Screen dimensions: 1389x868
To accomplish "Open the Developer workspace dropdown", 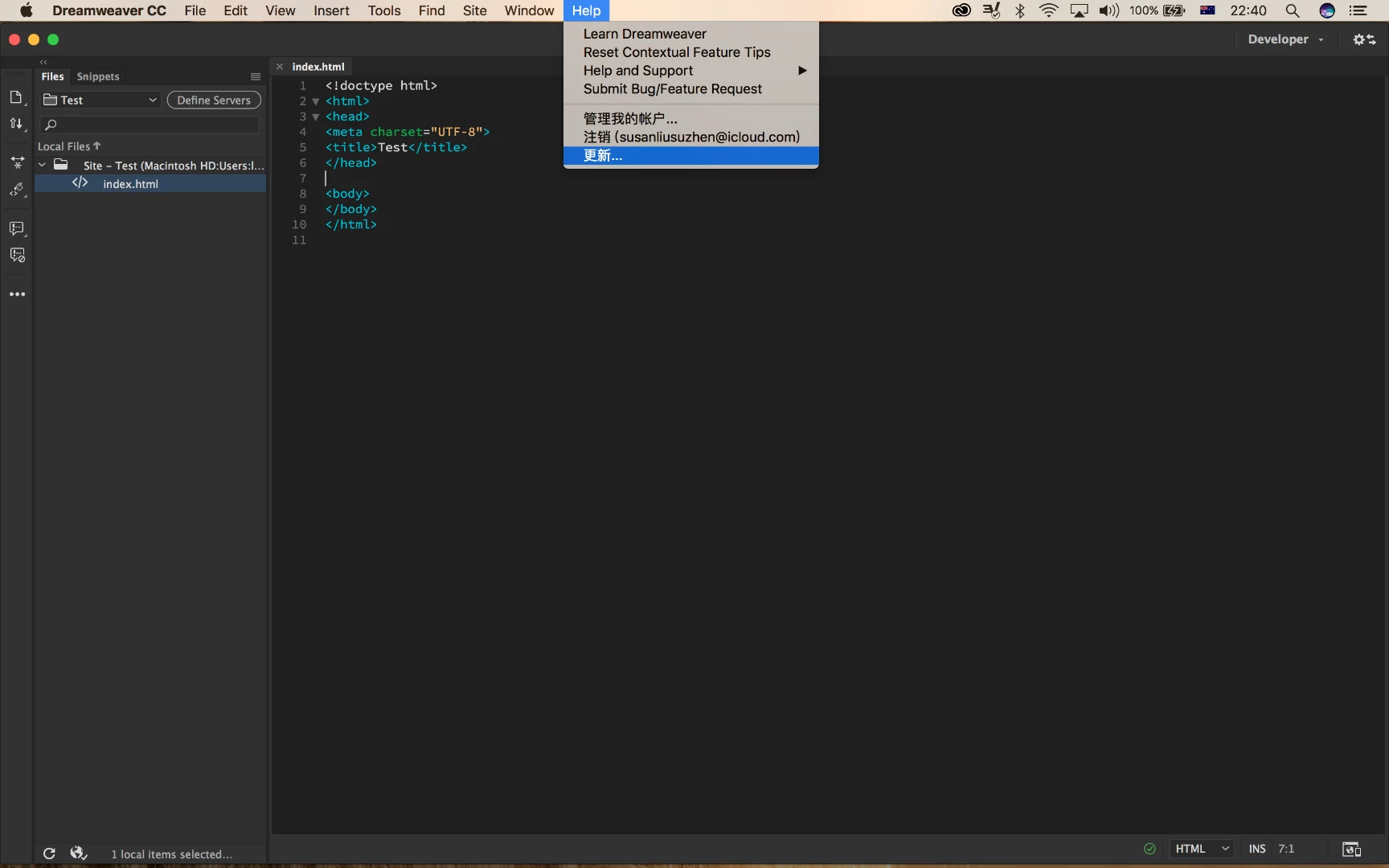I will 1285,39.
